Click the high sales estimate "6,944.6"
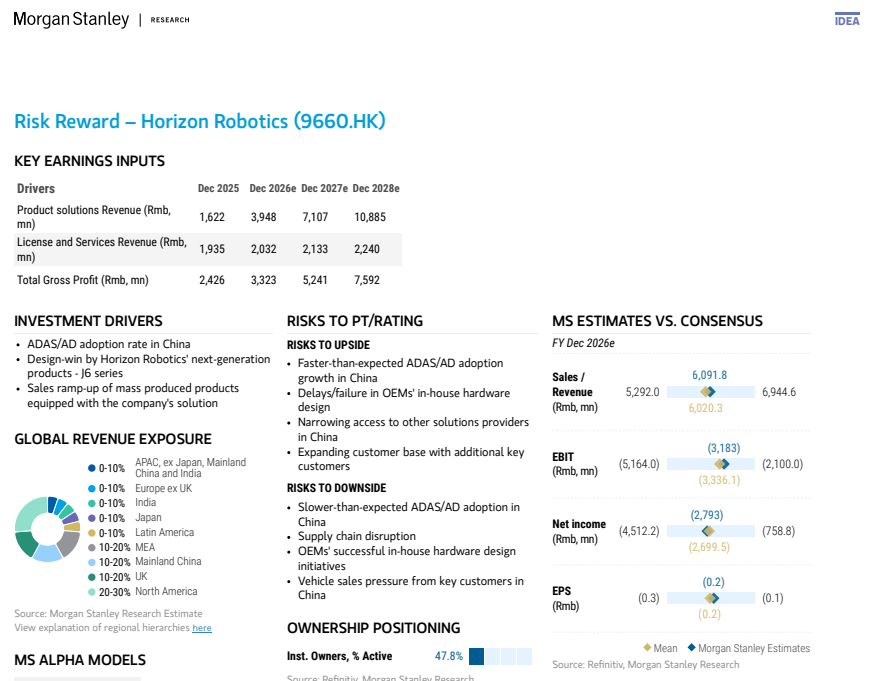The height and width of the screenshot is (681, 874). (779, 392)
